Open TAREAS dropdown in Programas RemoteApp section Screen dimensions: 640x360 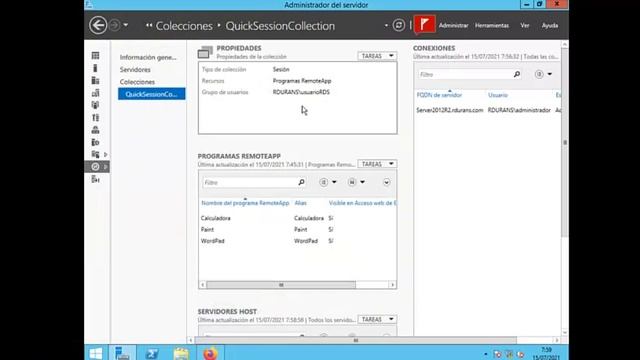(x=377, y=164)
